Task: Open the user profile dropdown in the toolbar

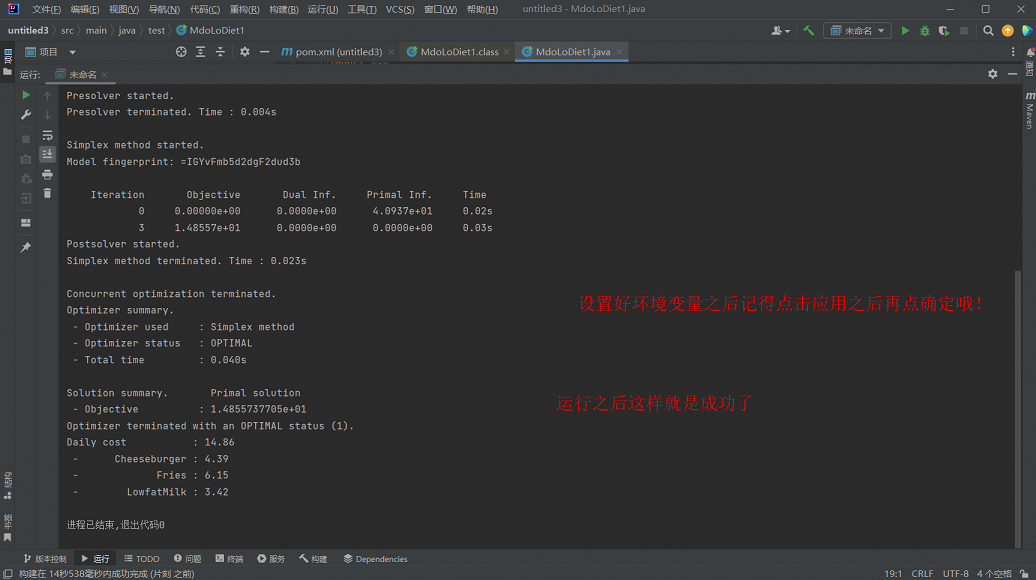Action: pyautogui.click(x=779, y=30)
